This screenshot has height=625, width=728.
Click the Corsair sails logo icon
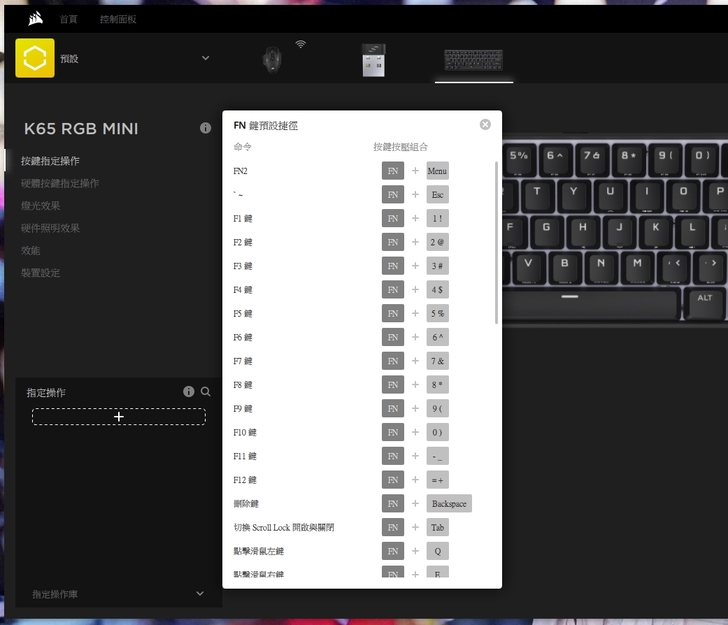[x=36, y=17]
